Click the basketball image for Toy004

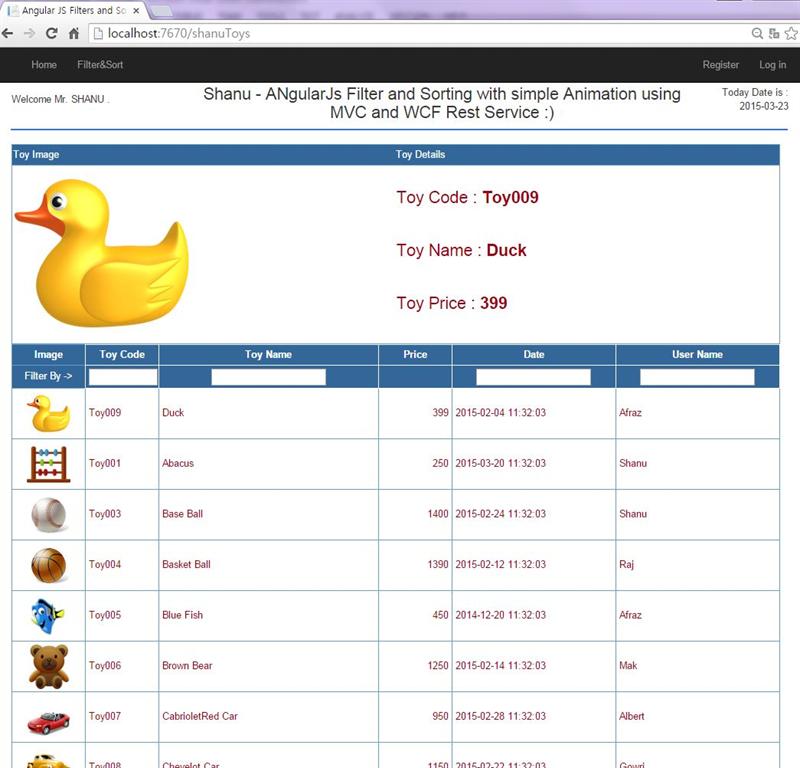pos(47,564)
